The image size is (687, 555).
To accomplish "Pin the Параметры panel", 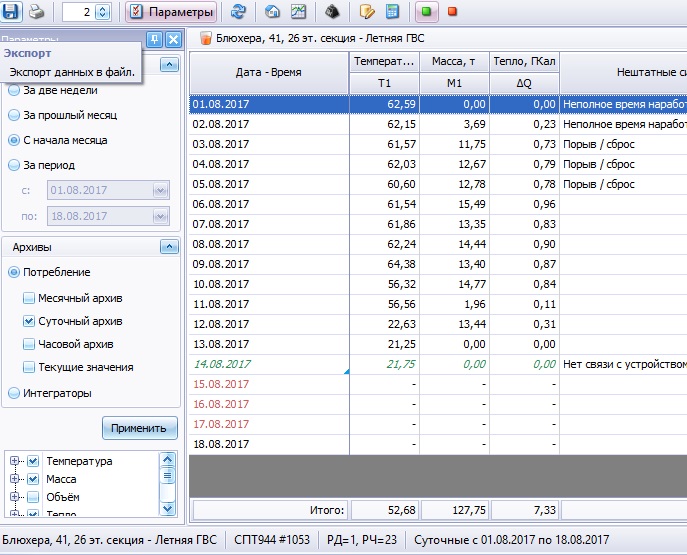I will point(154,39).
